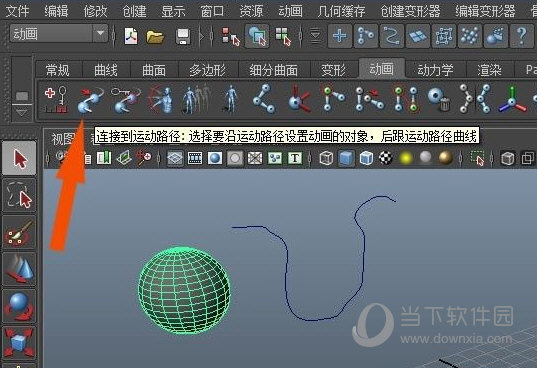Image resolution: width=537 pixels, height=368 pixels.
Task: Activate the Rotate tool with the blue sphere
Action: (20, 306)
